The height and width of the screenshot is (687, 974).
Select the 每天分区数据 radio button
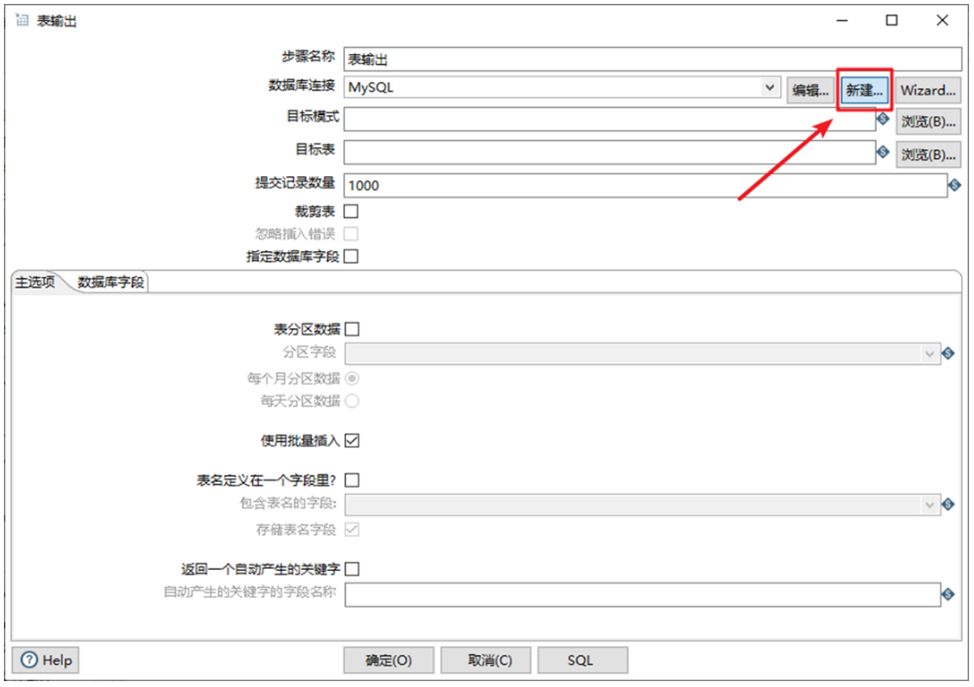pos(352,401)
